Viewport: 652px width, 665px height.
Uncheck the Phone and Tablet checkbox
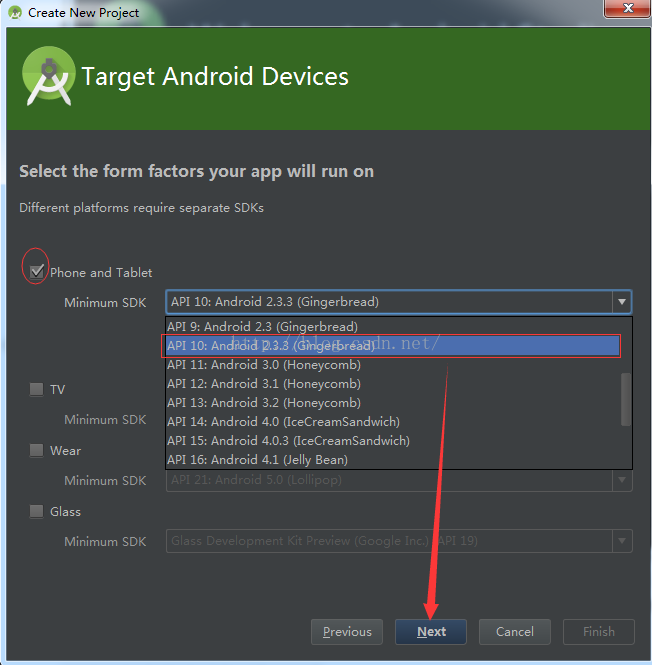(36, 271)
